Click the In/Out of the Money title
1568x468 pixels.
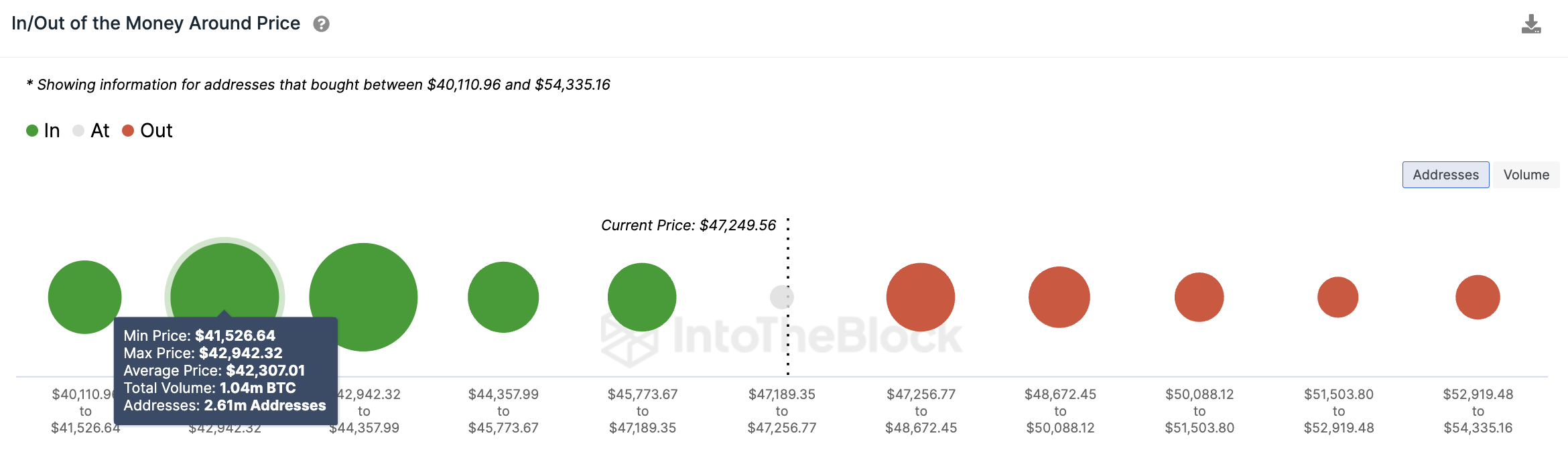coord(155,23)
